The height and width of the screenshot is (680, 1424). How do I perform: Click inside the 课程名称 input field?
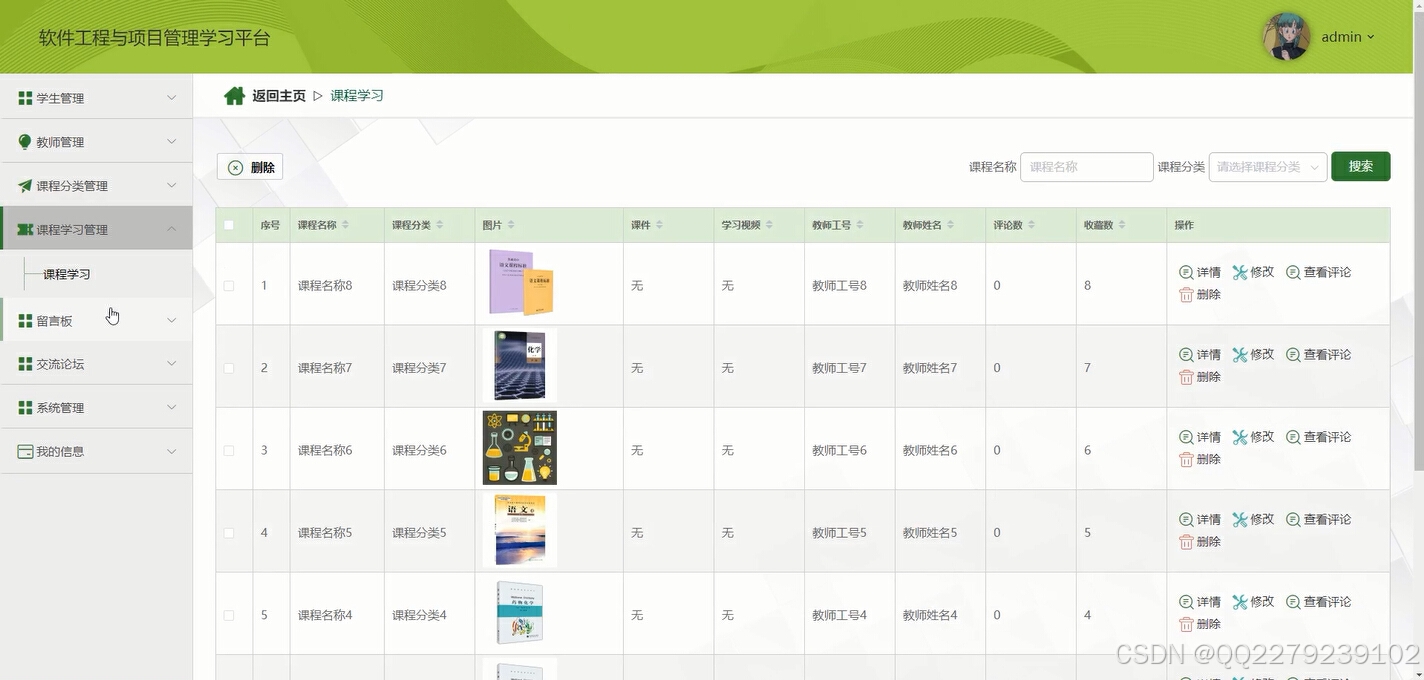pyautogui.click(x=1086, y=167)
